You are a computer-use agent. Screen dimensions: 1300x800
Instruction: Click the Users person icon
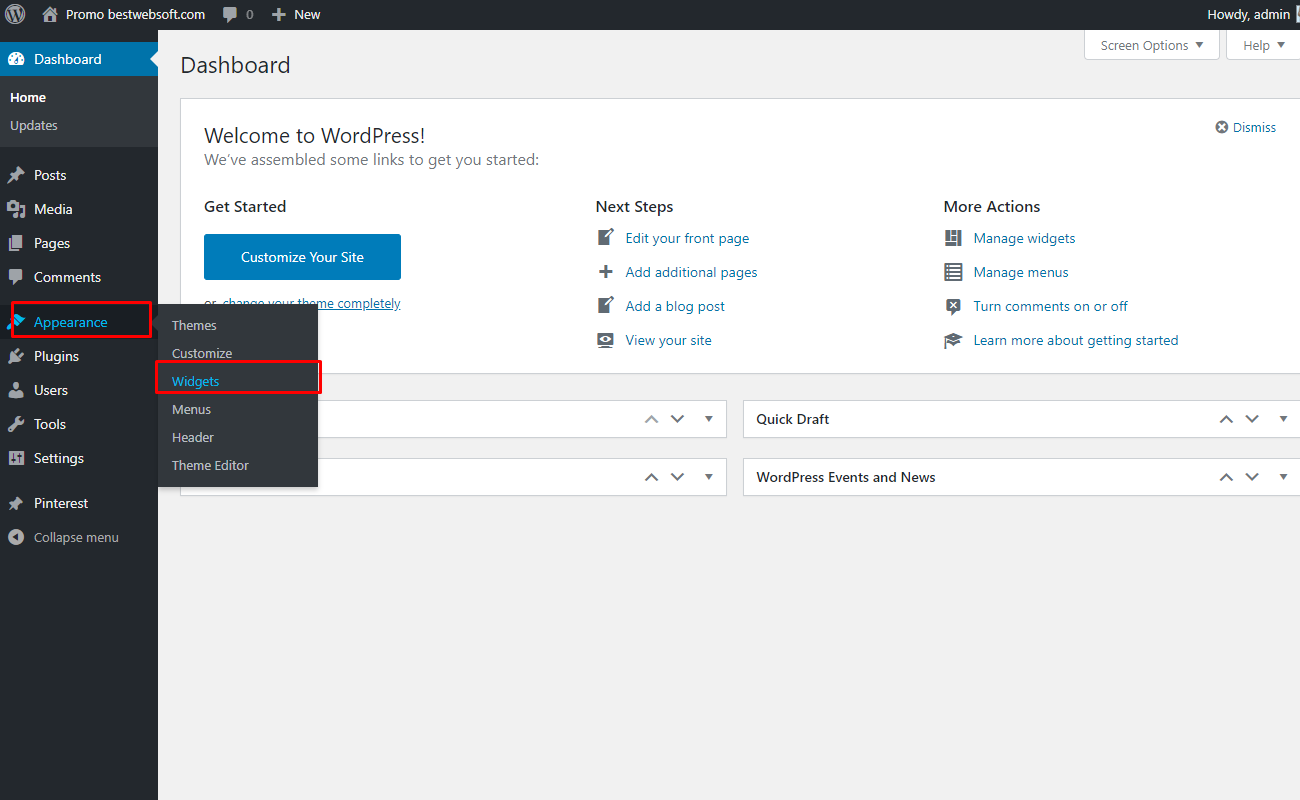[16, 390]
